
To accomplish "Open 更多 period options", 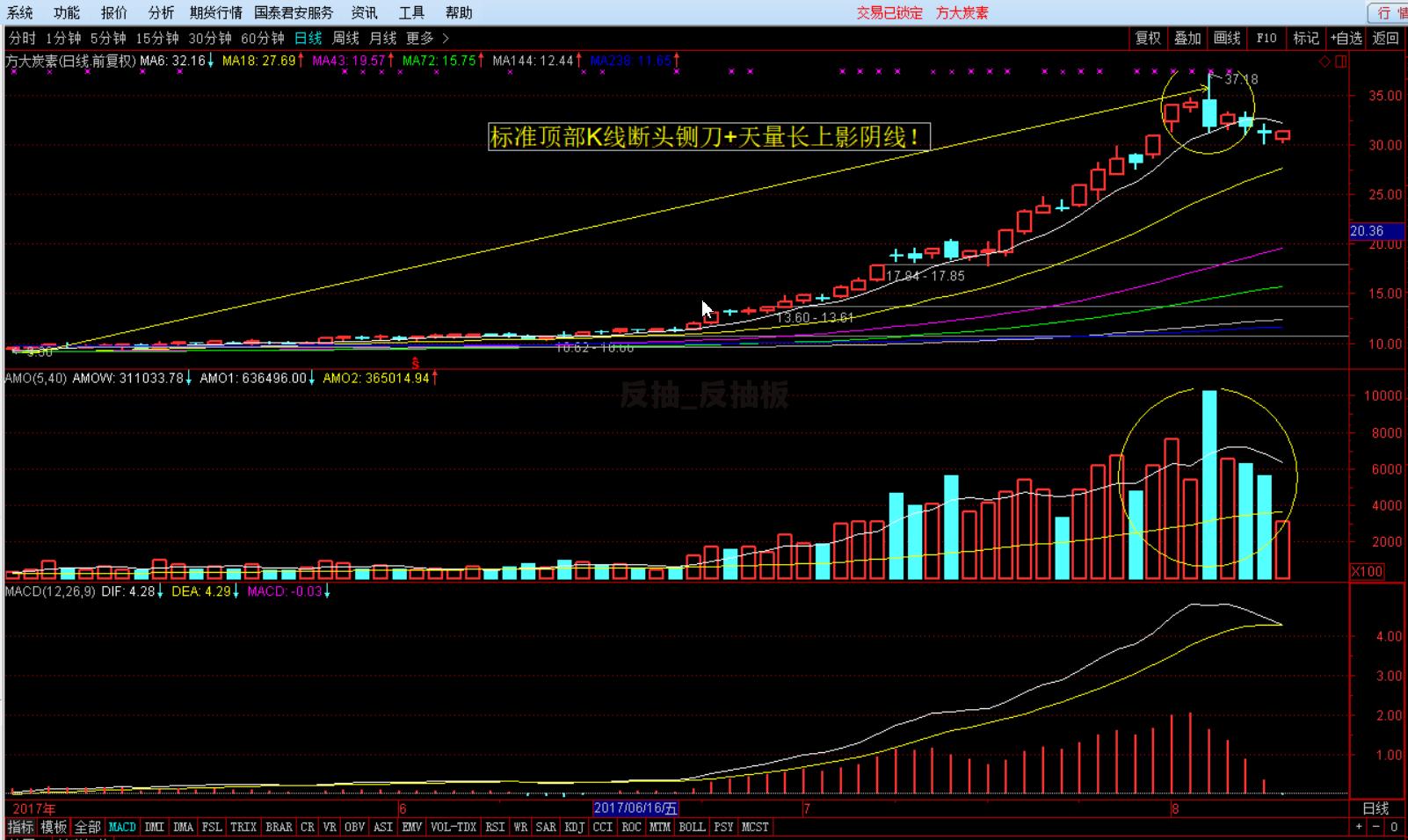I will pyautogui.click(x=420, y=38).
